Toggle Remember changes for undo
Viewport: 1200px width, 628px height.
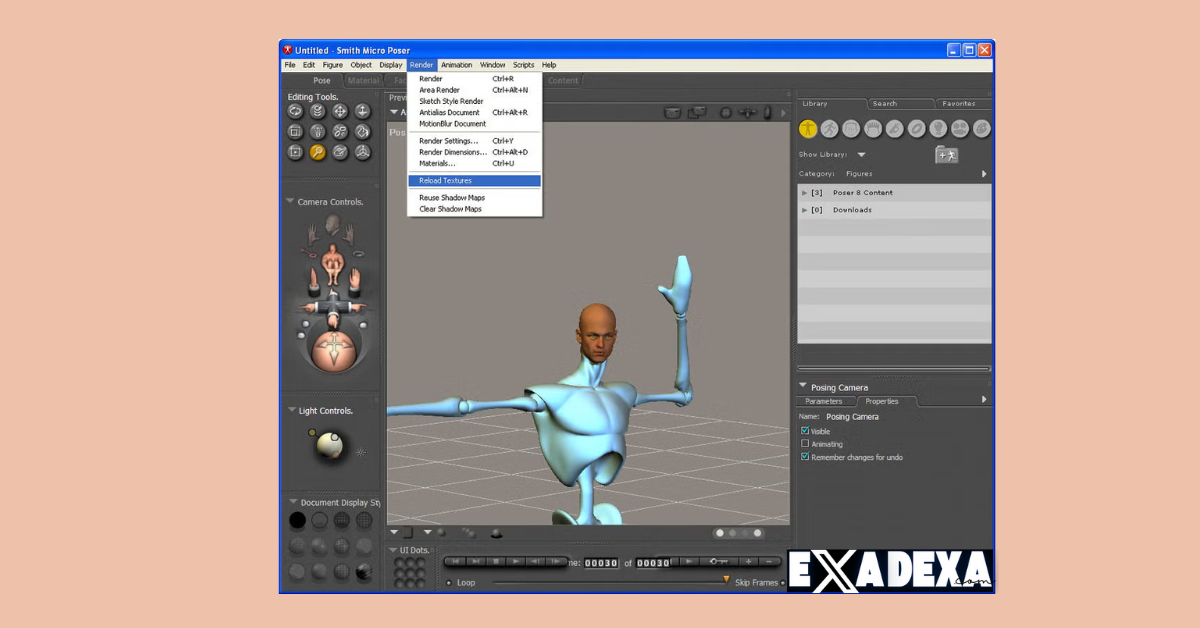point(806,457)
